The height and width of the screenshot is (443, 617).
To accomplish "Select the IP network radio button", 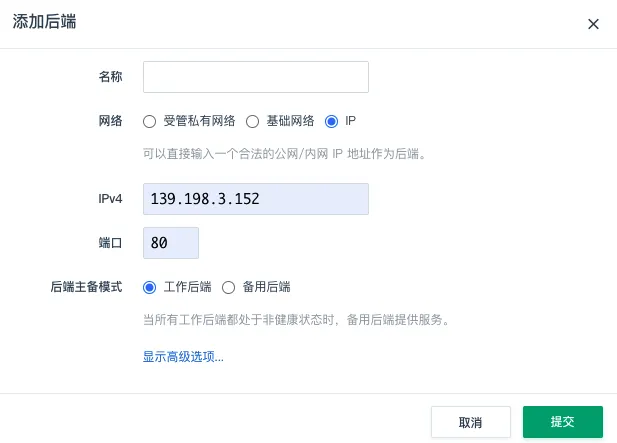I will pyautogui.click(x=332, y=121).
